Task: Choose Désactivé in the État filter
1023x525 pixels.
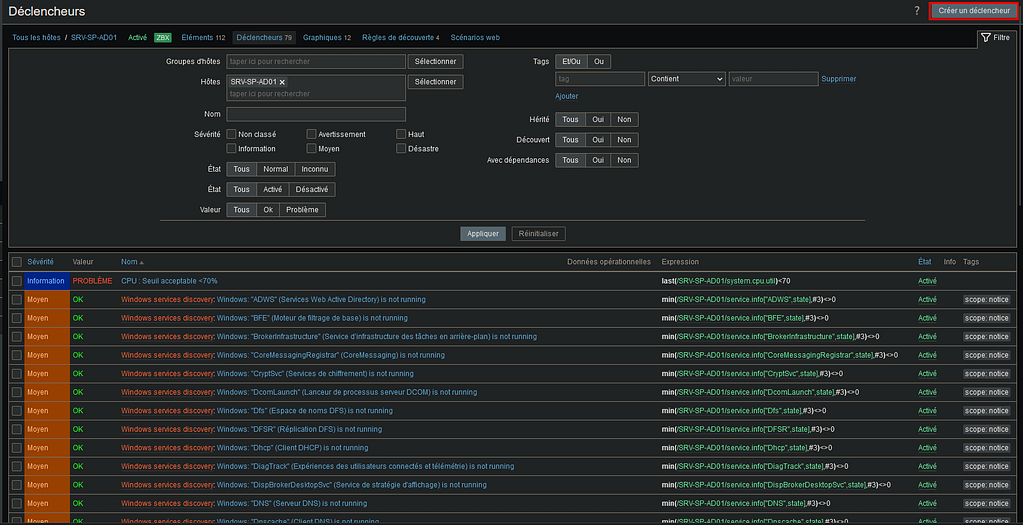Action: [x=312, y=190]
